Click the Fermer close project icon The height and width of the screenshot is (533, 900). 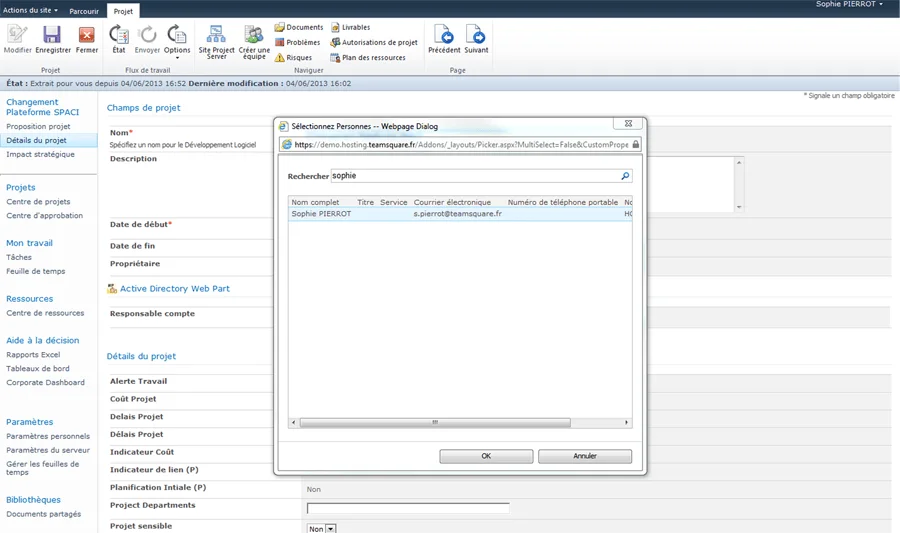click(87, 40)
